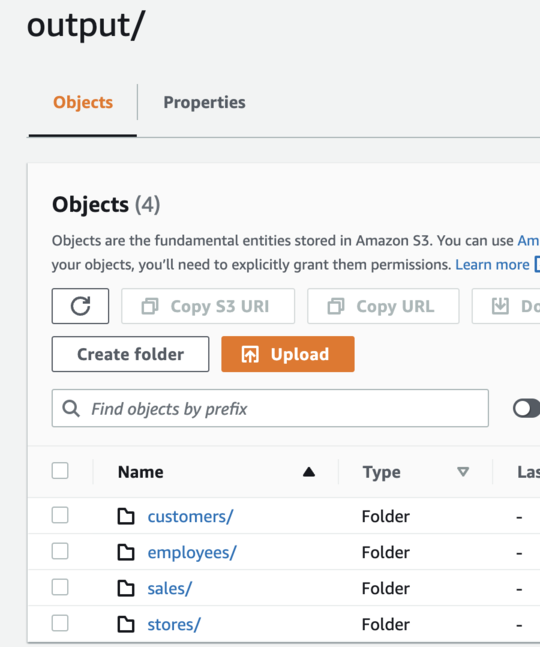Focus the Find objects by prefix field
The width and height of the screenshot is (540, 647).
[270, 408]
